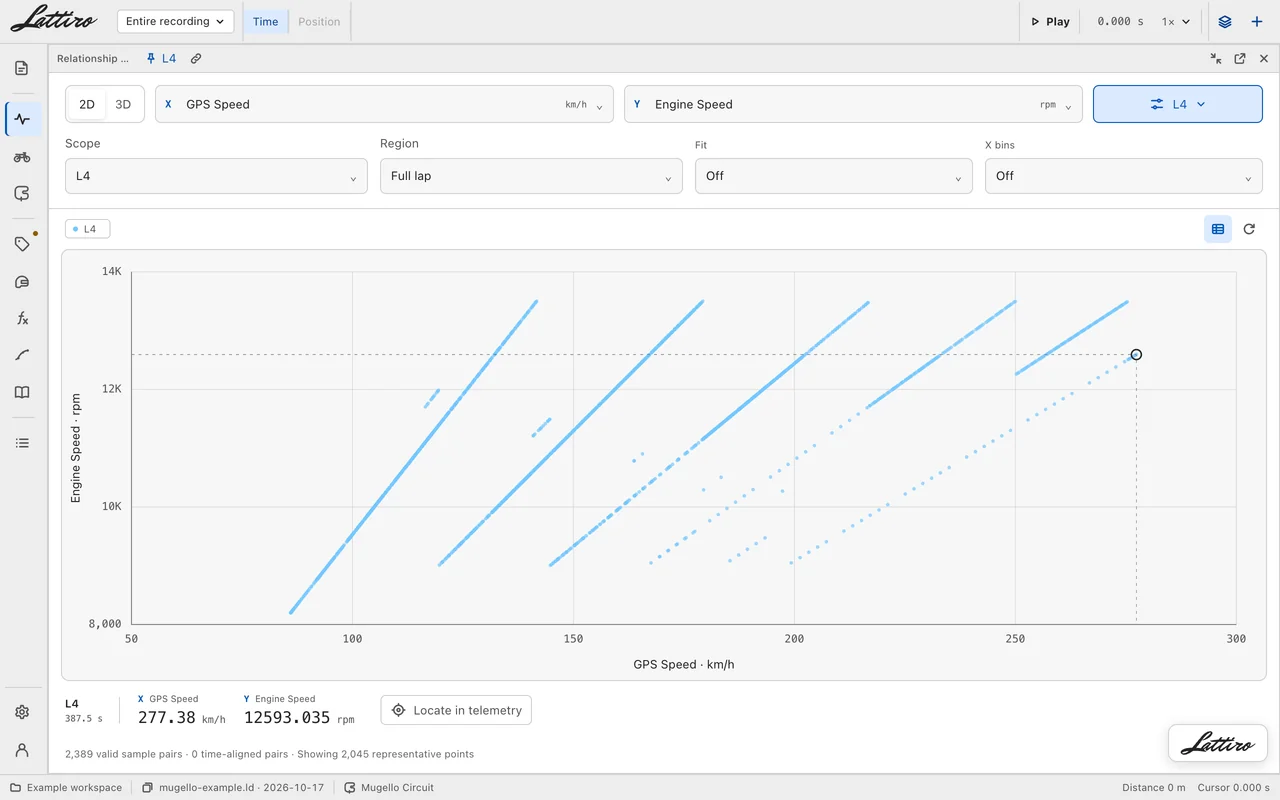
Task: Click Example workspace in the status bar
Action: pyautogui.click(x=66, y=788)
